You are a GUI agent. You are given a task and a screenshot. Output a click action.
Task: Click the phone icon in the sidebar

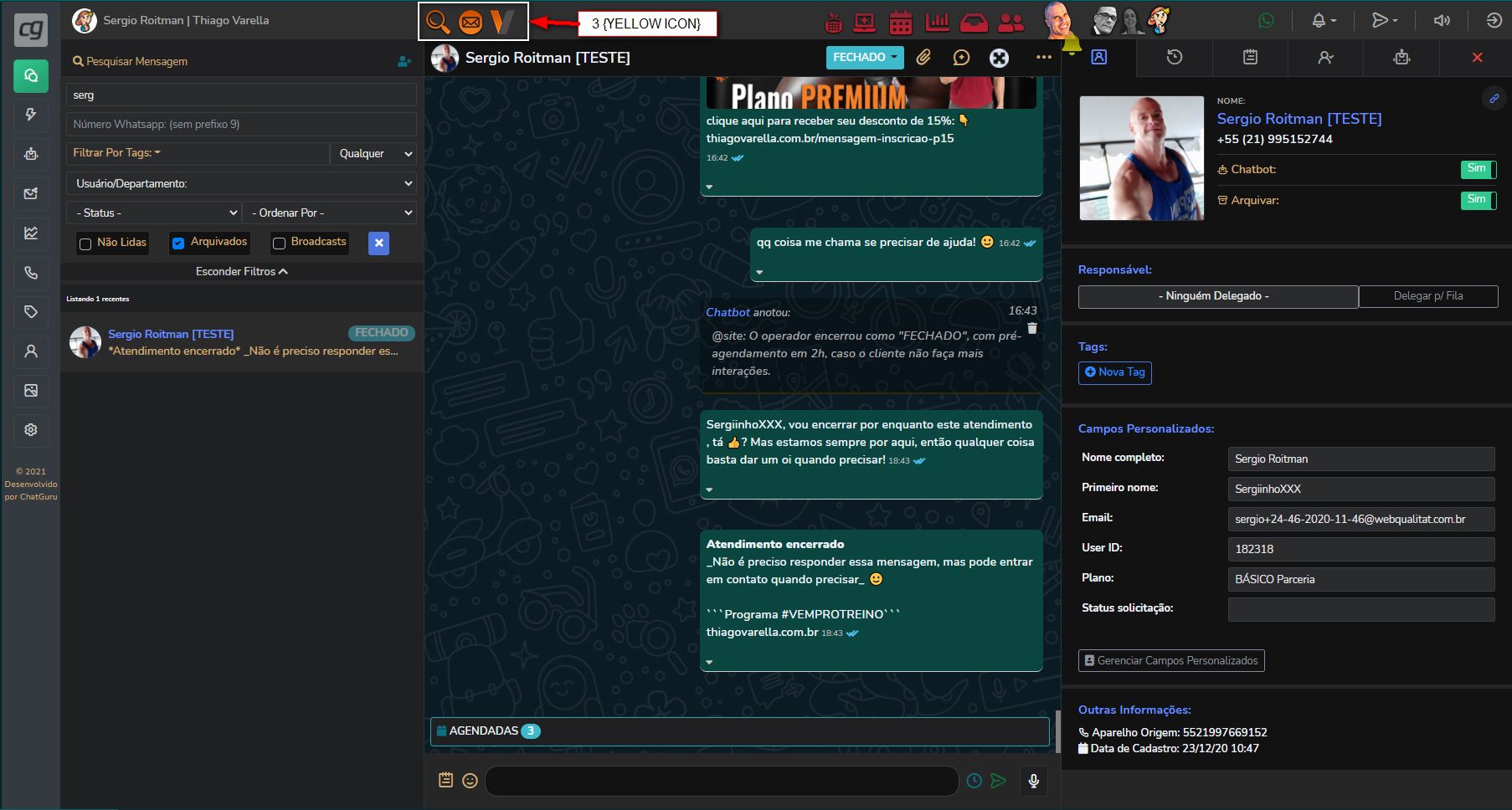click(31, 272)
